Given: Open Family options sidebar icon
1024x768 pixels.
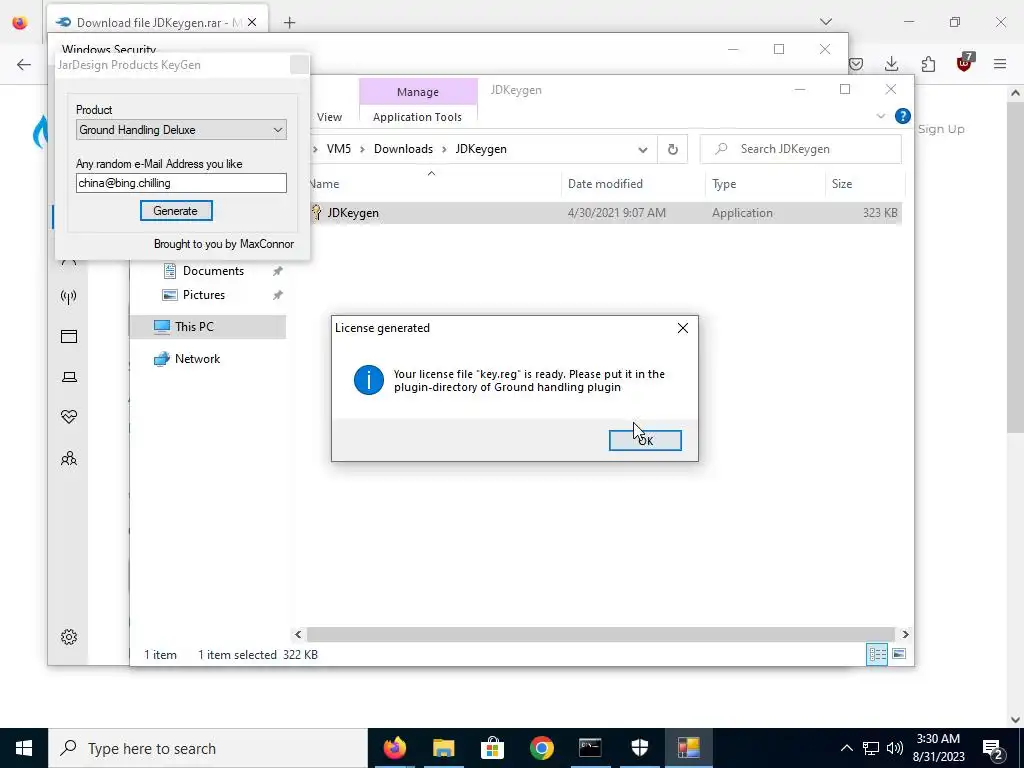Looking at the screenshot, I should [x=69, y=458].
